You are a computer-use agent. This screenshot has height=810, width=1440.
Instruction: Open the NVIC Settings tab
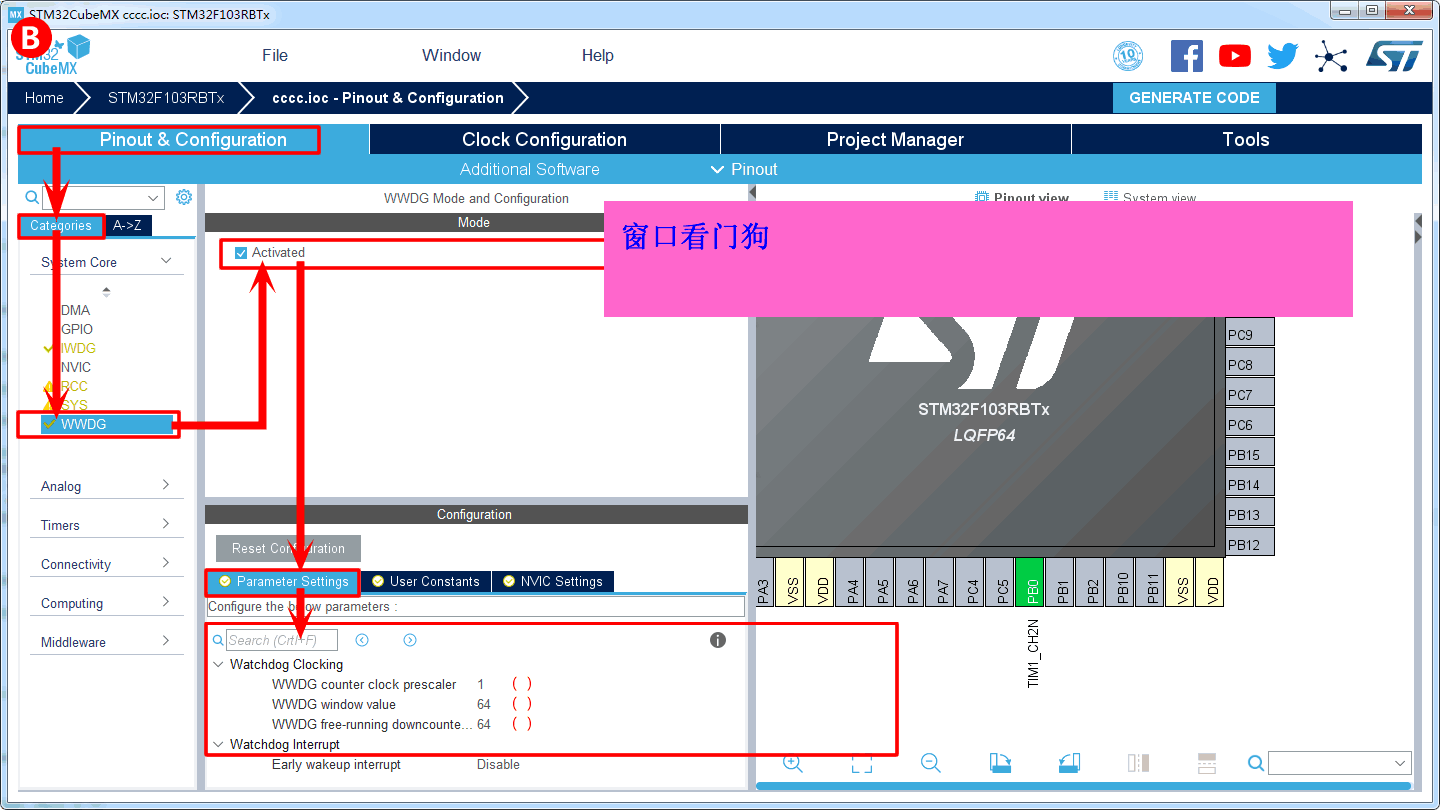(553, 581)
